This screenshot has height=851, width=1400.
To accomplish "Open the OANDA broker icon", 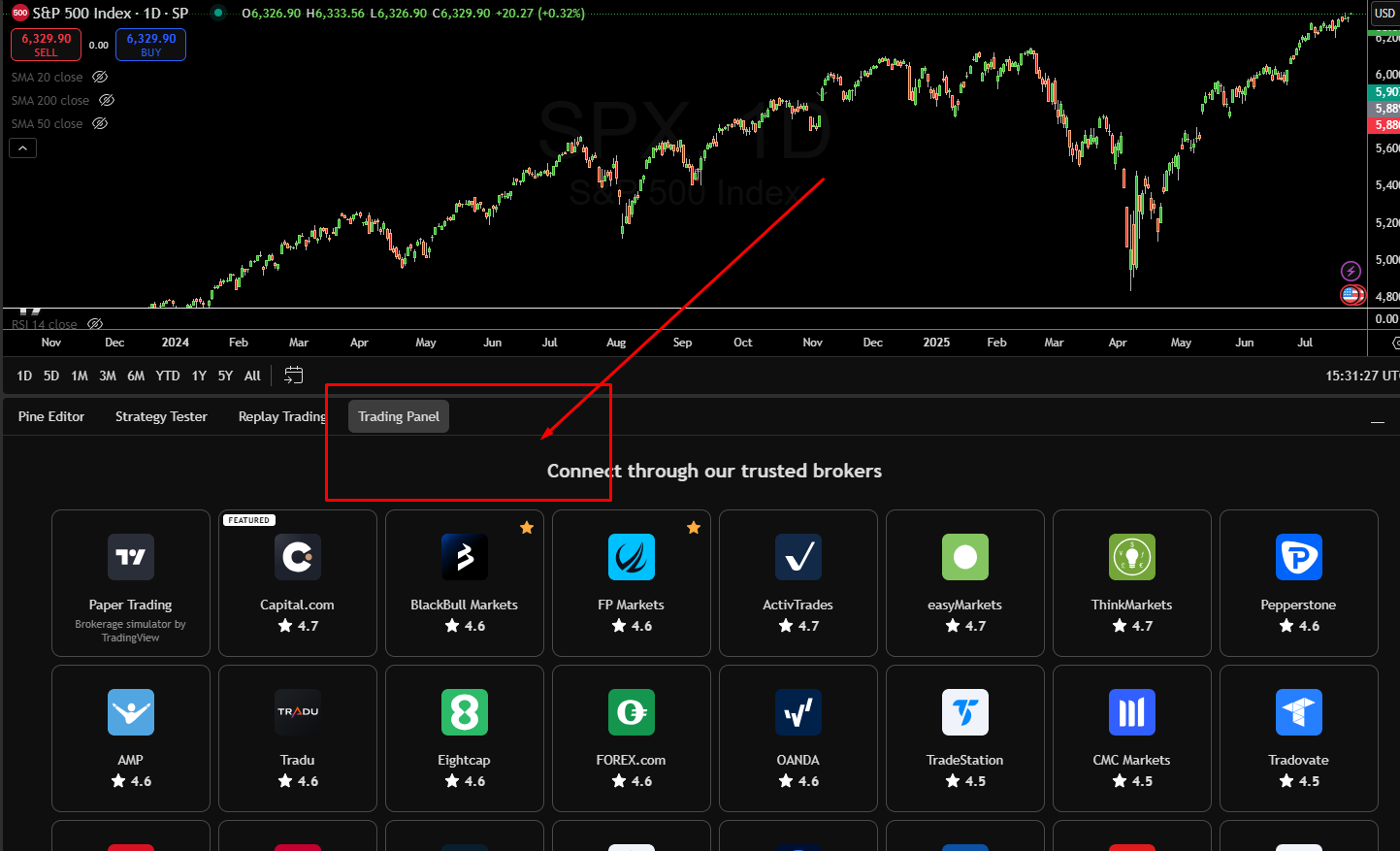I will [798, 712].
